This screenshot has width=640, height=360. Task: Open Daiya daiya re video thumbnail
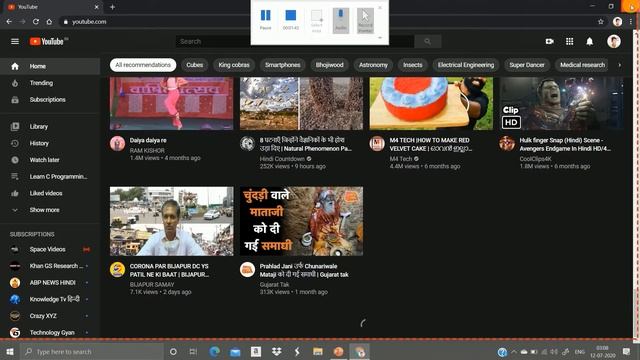[171, 103]
